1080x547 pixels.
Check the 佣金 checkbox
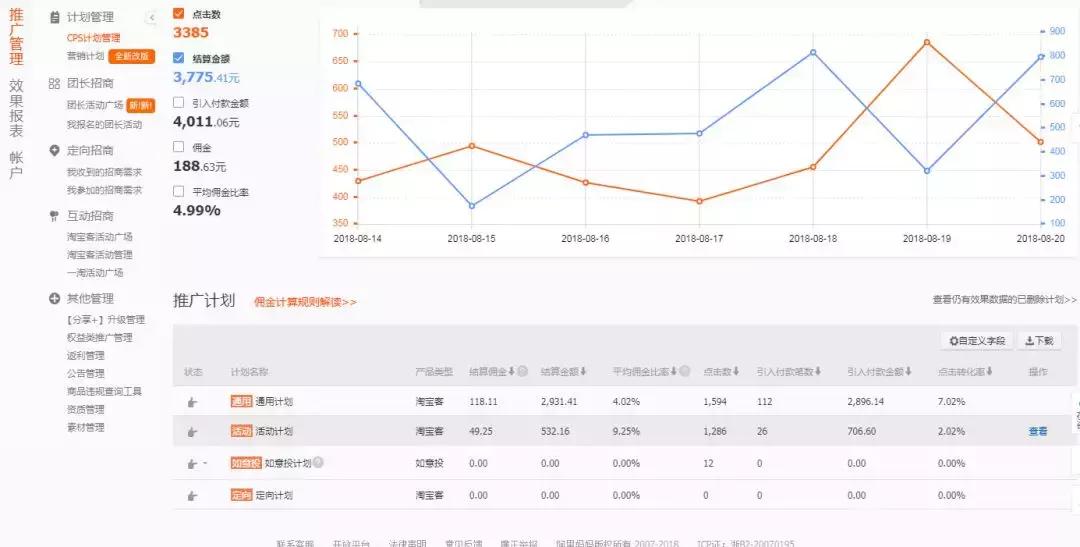(x=179, y=147)
